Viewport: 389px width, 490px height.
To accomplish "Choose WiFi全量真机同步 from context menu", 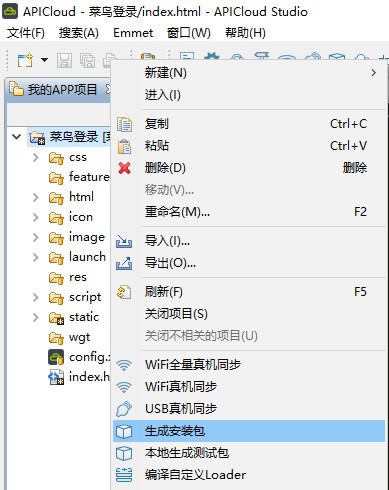I will tap(249, 364).
